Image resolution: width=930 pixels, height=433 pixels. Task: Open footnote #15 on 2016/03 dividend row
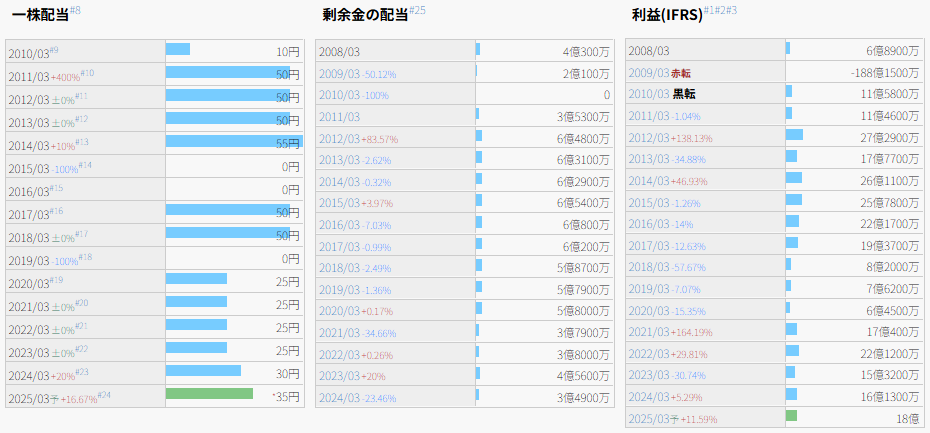point(56,188)
